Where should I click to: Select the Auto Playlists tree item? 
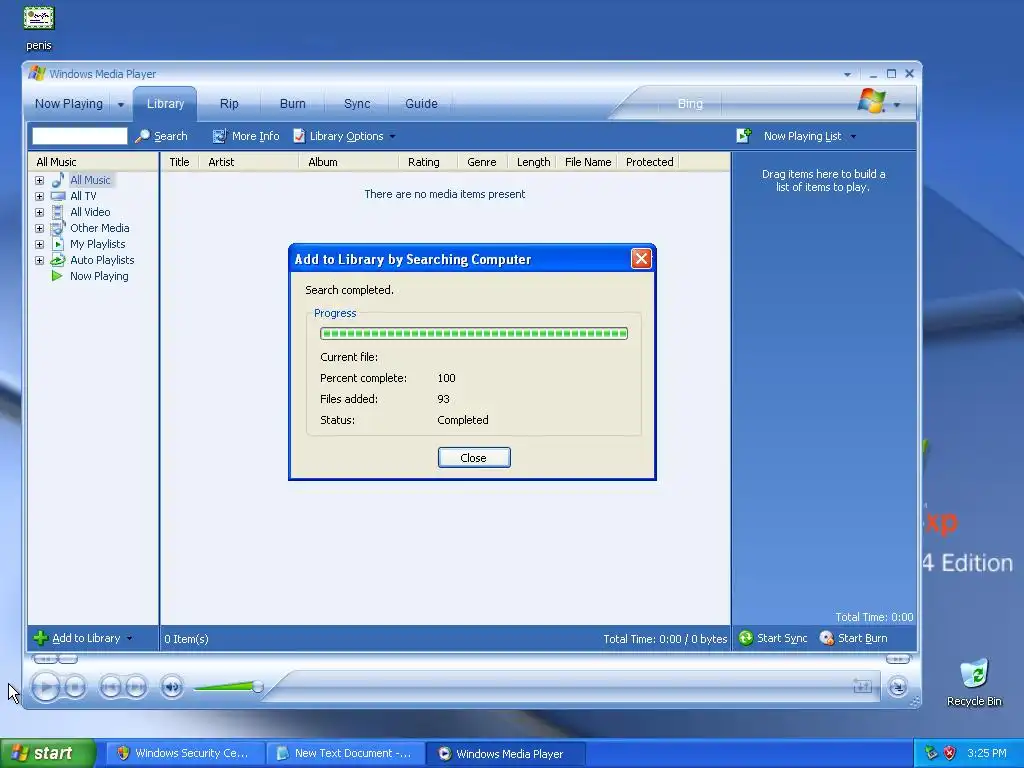coord(102,260)
